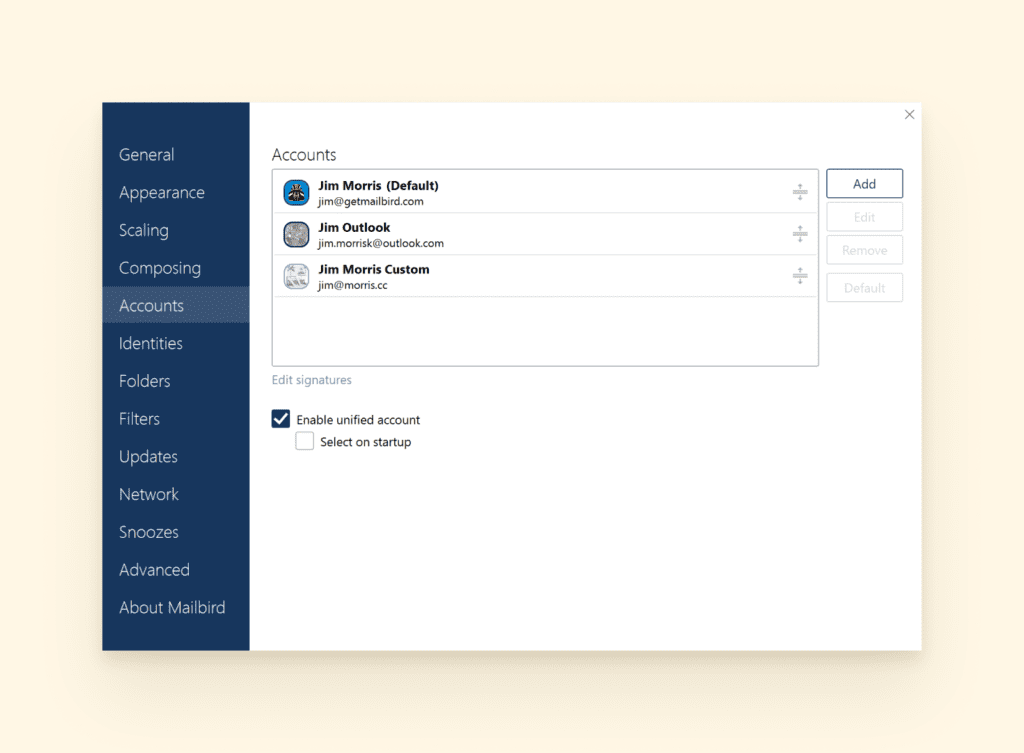Select the account name Jim Morris (Default)
This screenshot has width=1024, height=753.
378,185
